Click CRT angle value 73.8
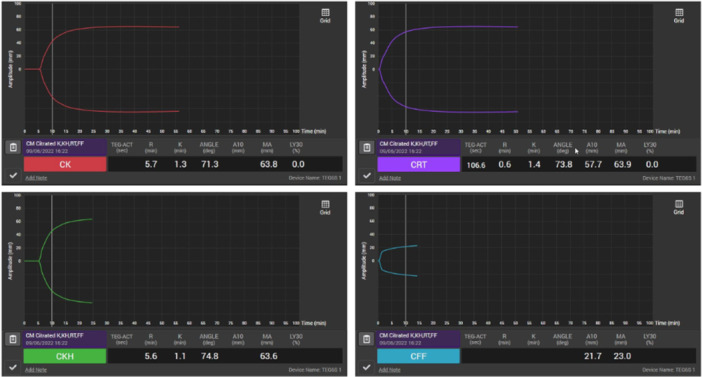 [563, 164]
